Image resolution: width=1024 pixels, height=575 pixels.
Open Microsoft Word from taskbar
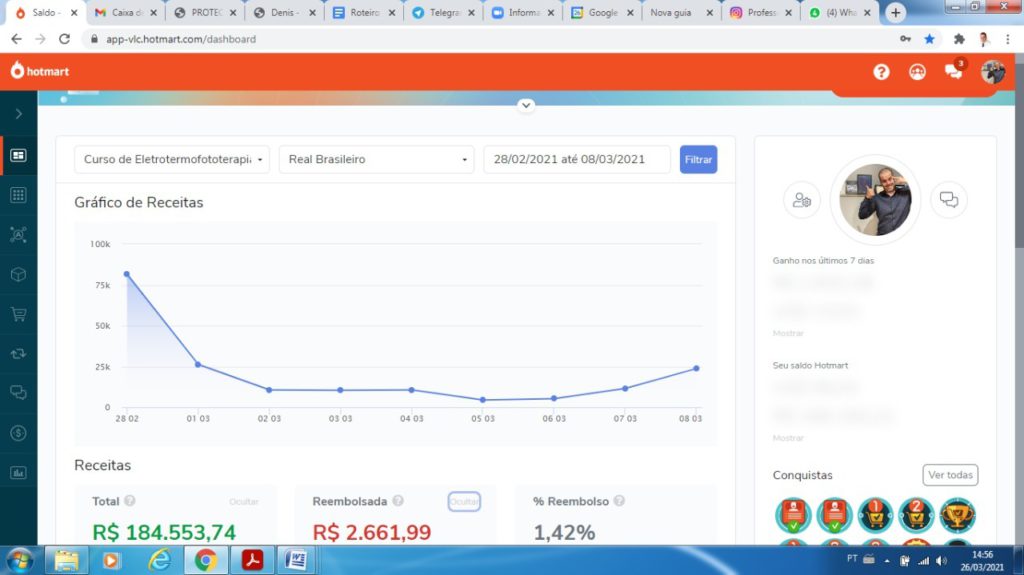click(x=296, y=561)
